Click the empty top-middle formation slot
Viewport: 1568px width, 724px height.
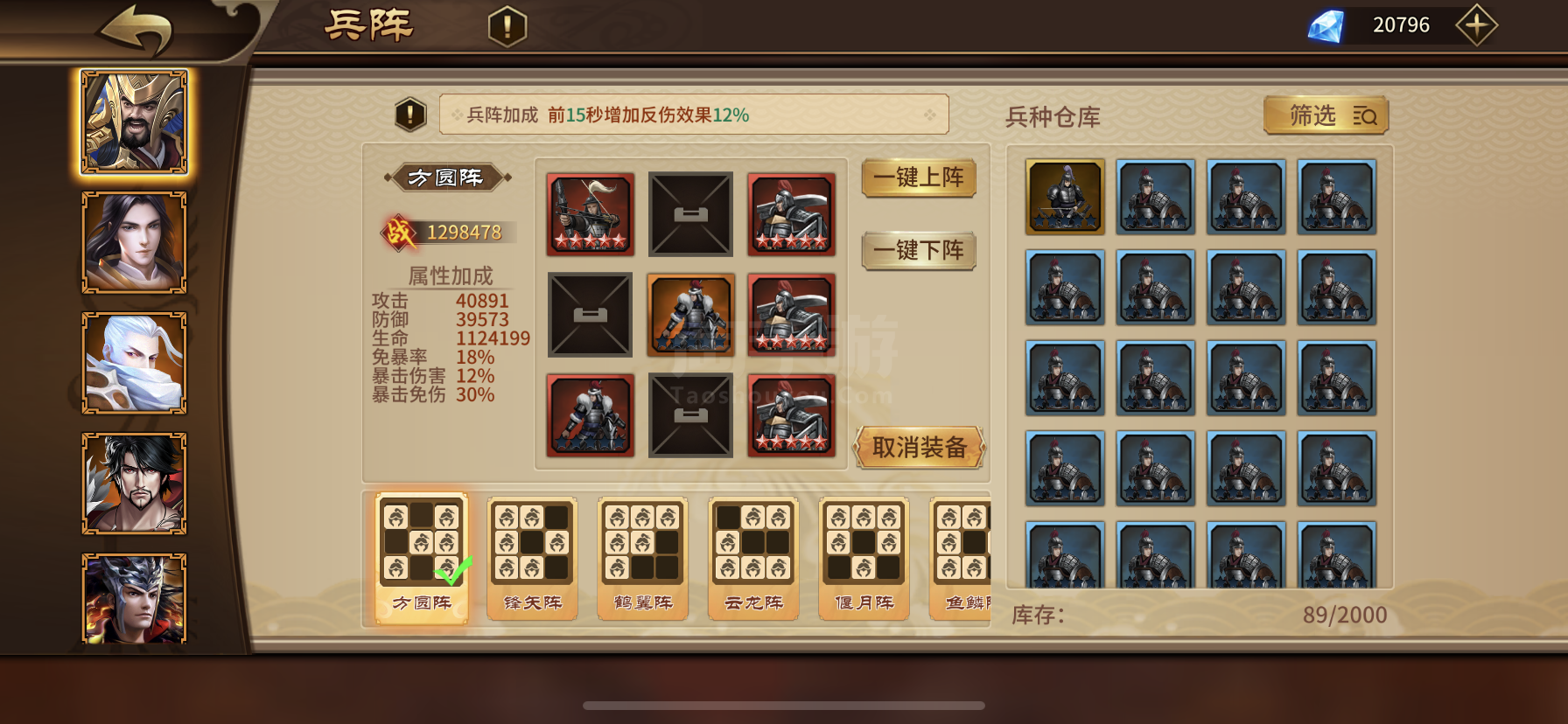pyautogui.click(x=691, y=214)
